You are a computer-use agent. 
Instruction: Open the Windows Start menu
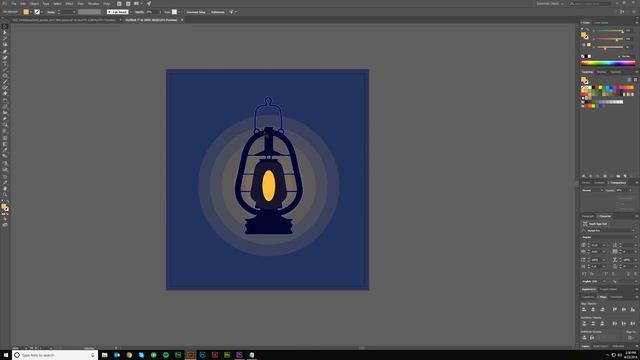(6, 355)
